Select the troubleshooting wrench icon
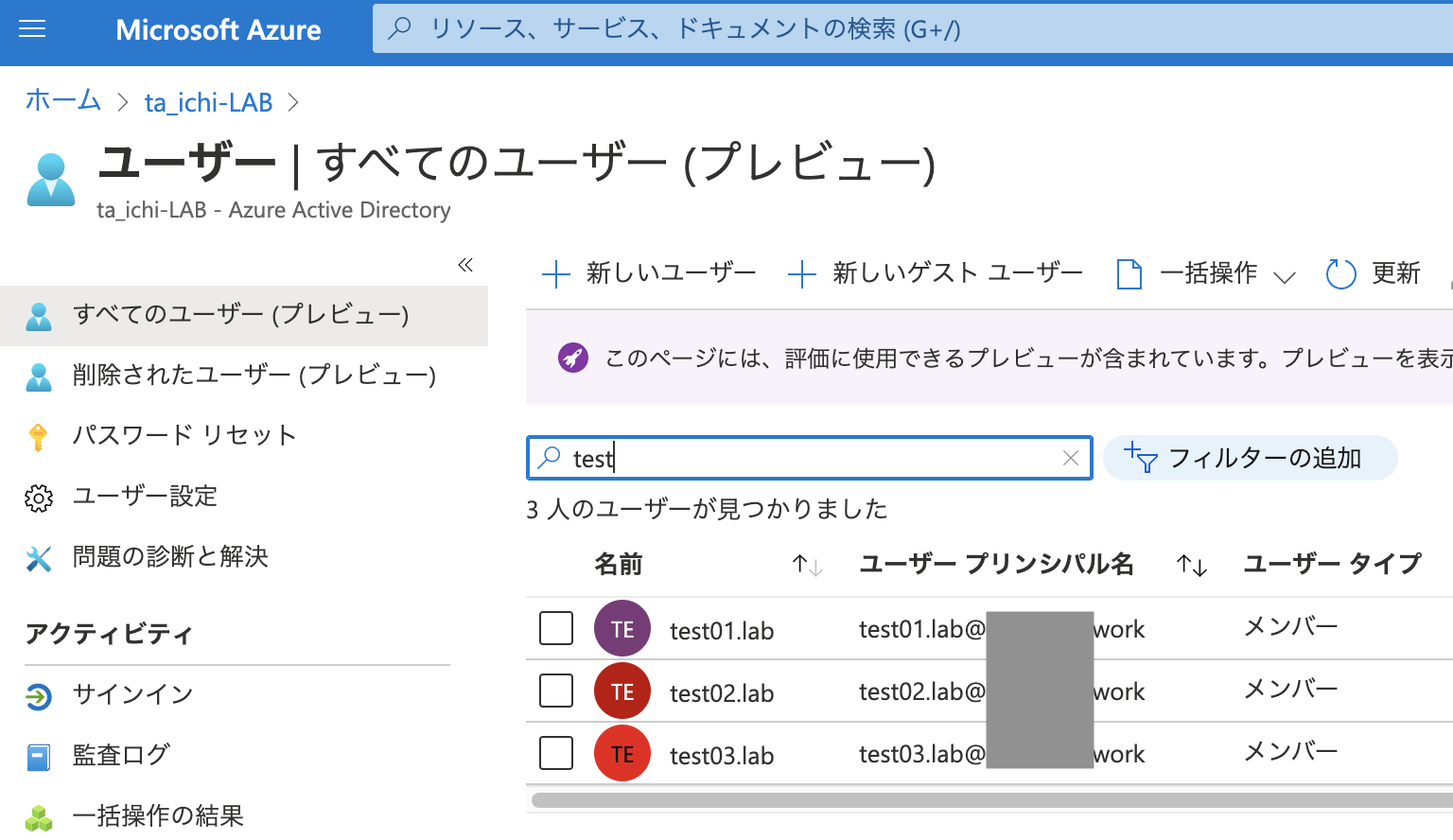The height and width of the screenshot is (840, 1453). click(39, 557)
